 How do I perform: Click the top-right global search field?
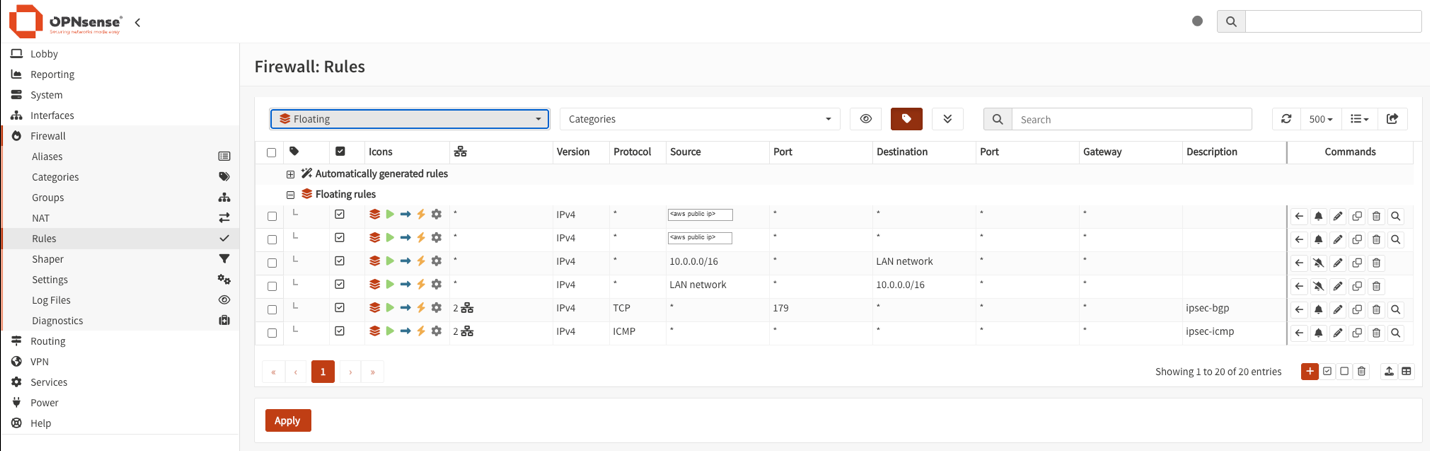(1333, 21)
